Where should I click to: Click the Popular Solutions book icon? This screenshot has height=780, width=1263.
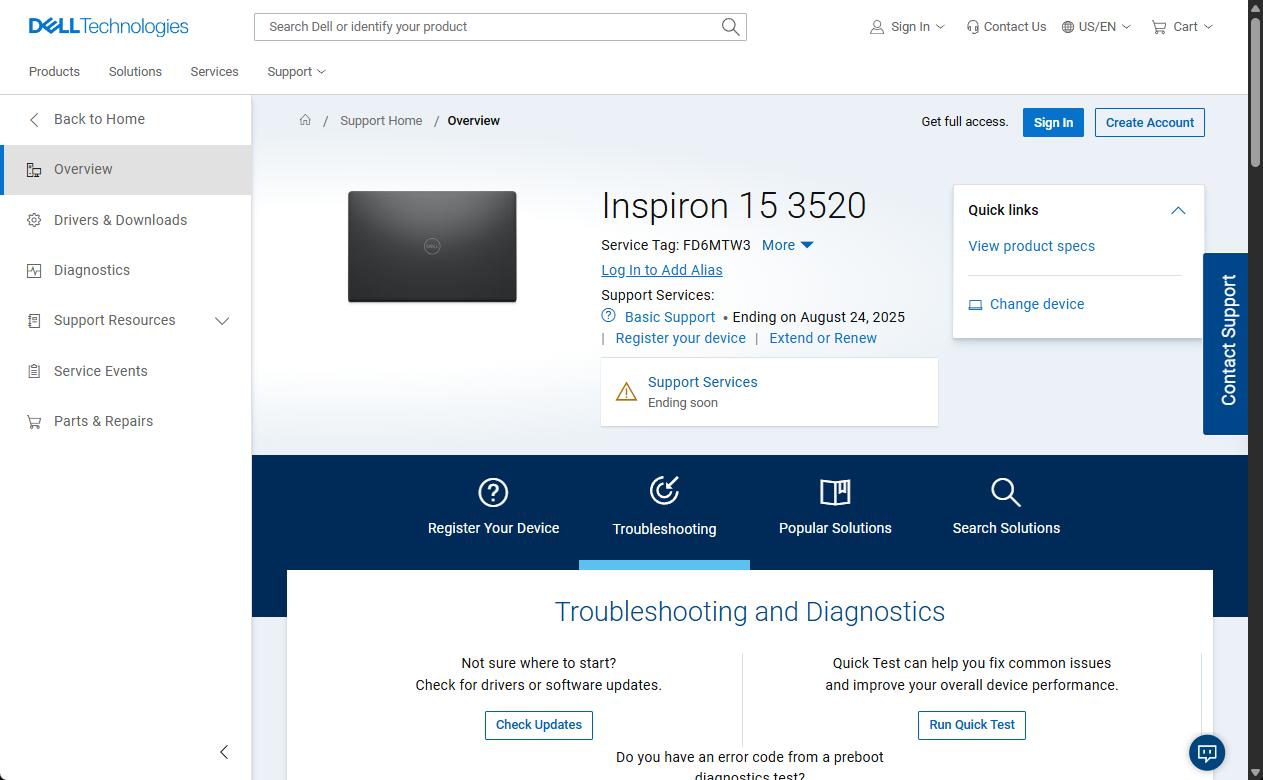(835, 492)
